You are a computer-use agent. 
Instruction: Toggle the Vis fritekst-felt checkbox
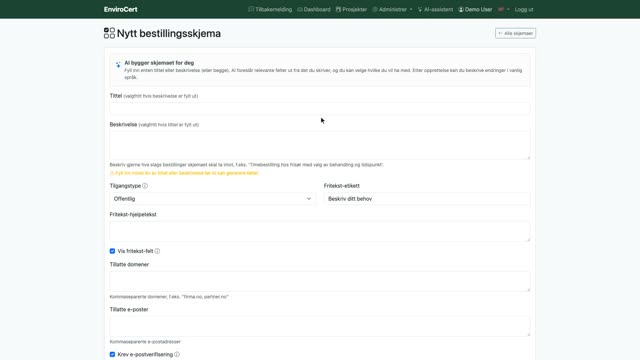[112, 251]
